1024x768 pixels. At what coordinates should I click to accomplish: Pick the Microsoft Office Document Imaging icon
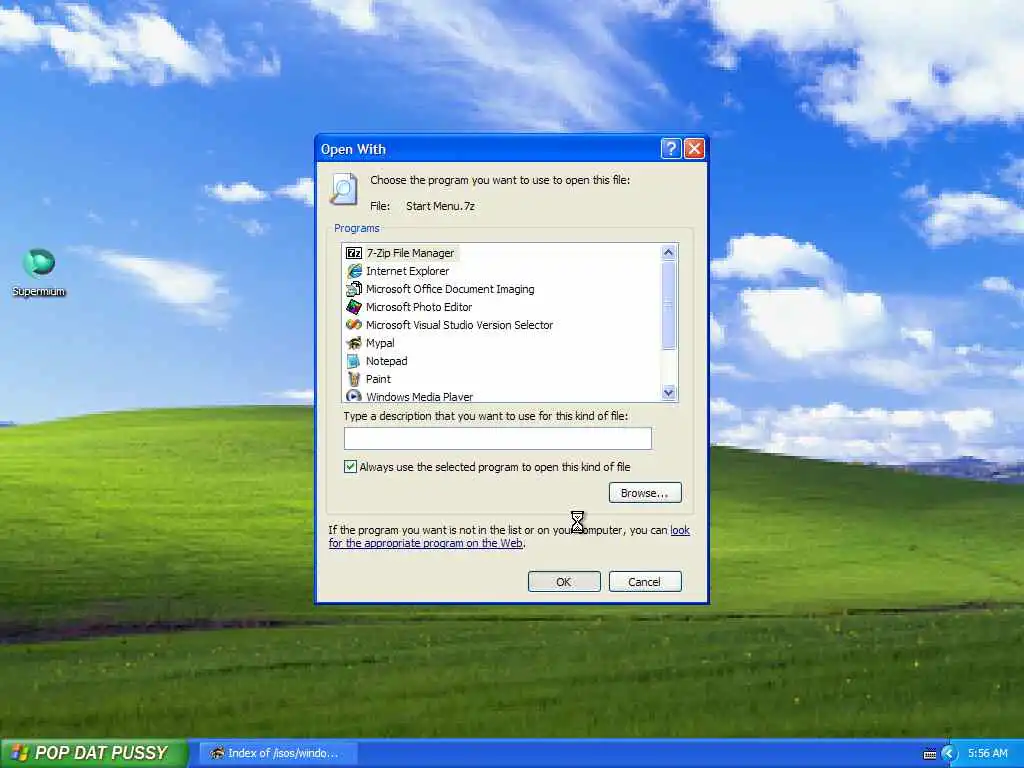(x=354, y=289)
